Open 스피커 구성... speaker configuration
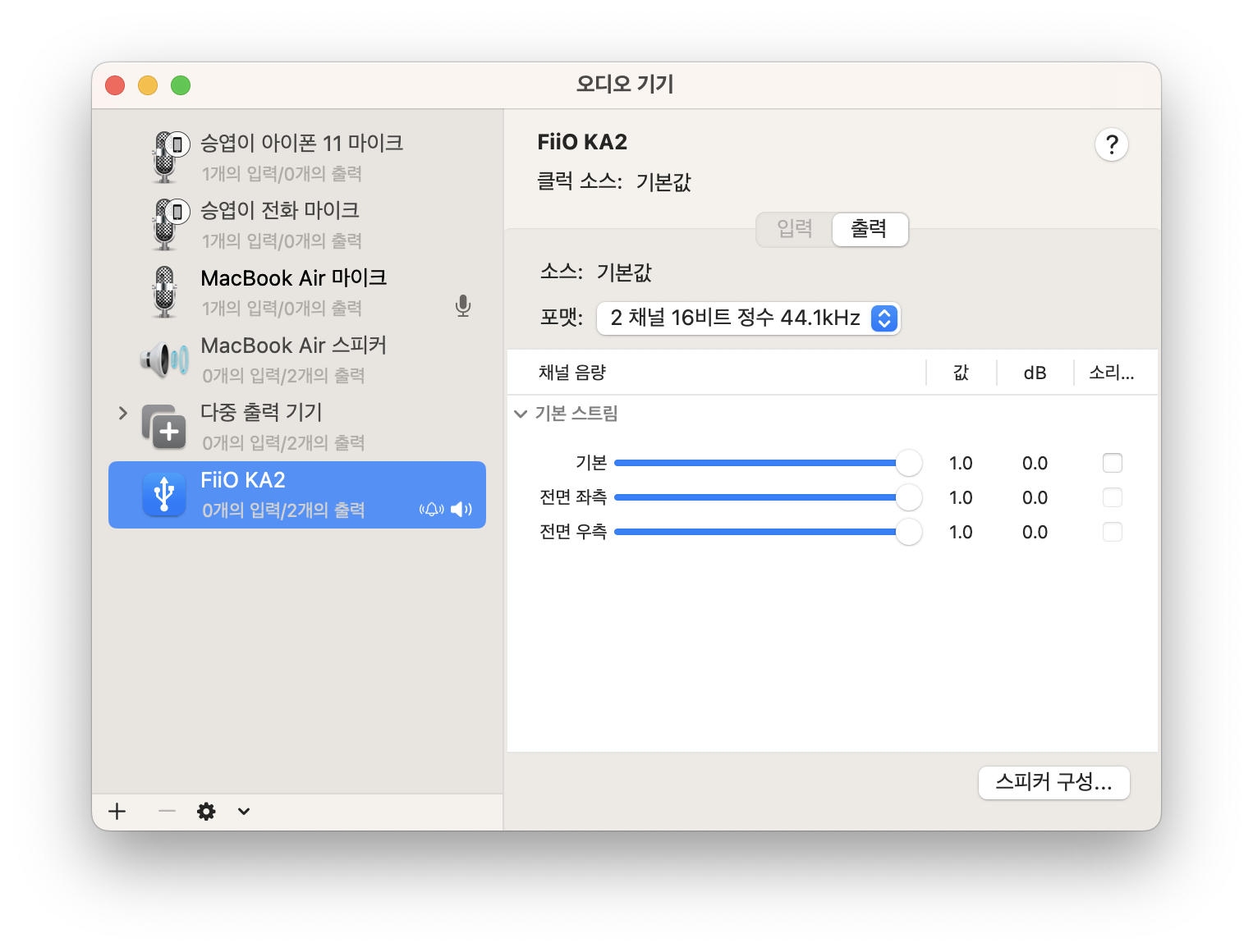This screenshot has width=1253, height=952. pos(1054,783)
